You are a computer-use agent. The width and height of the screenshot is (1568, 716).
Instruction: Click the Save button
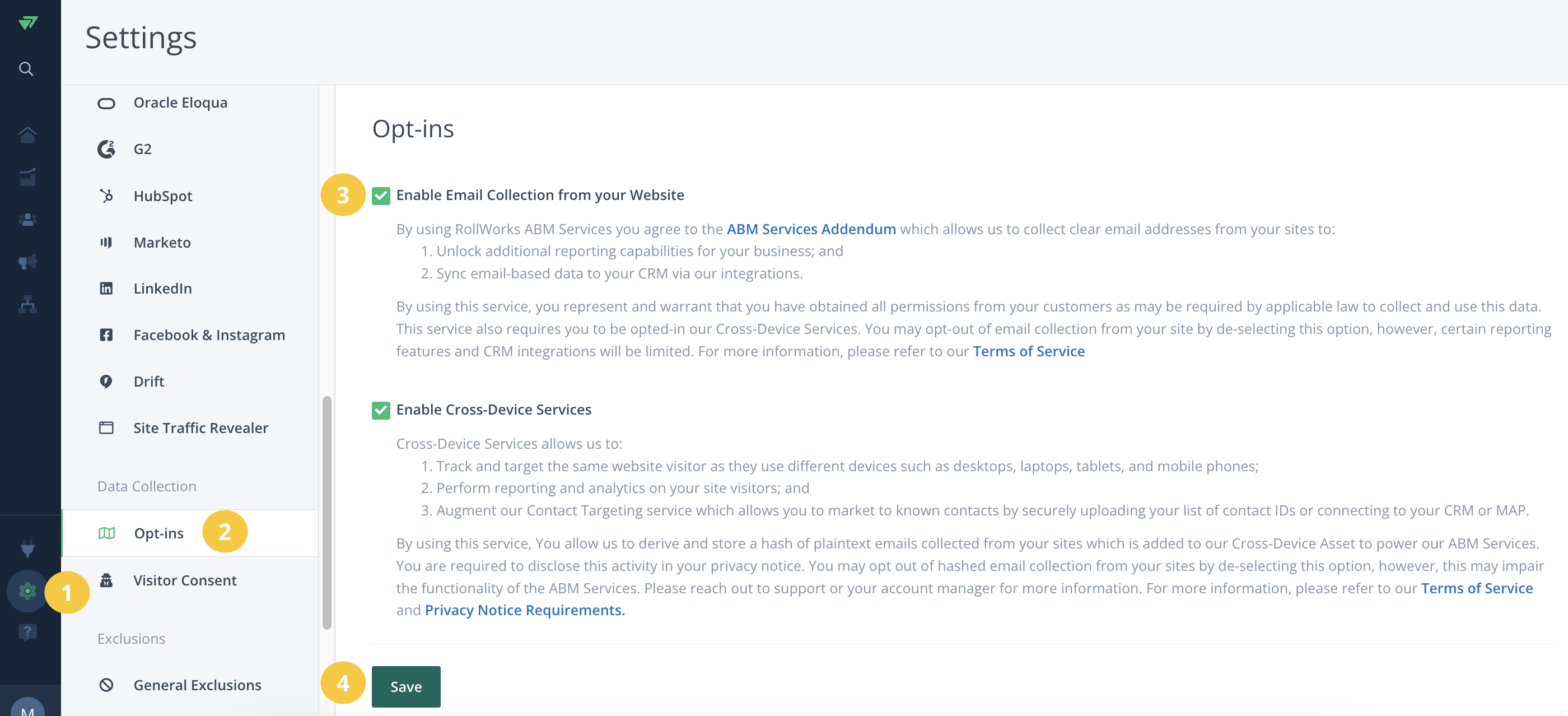tap(406, 687)
